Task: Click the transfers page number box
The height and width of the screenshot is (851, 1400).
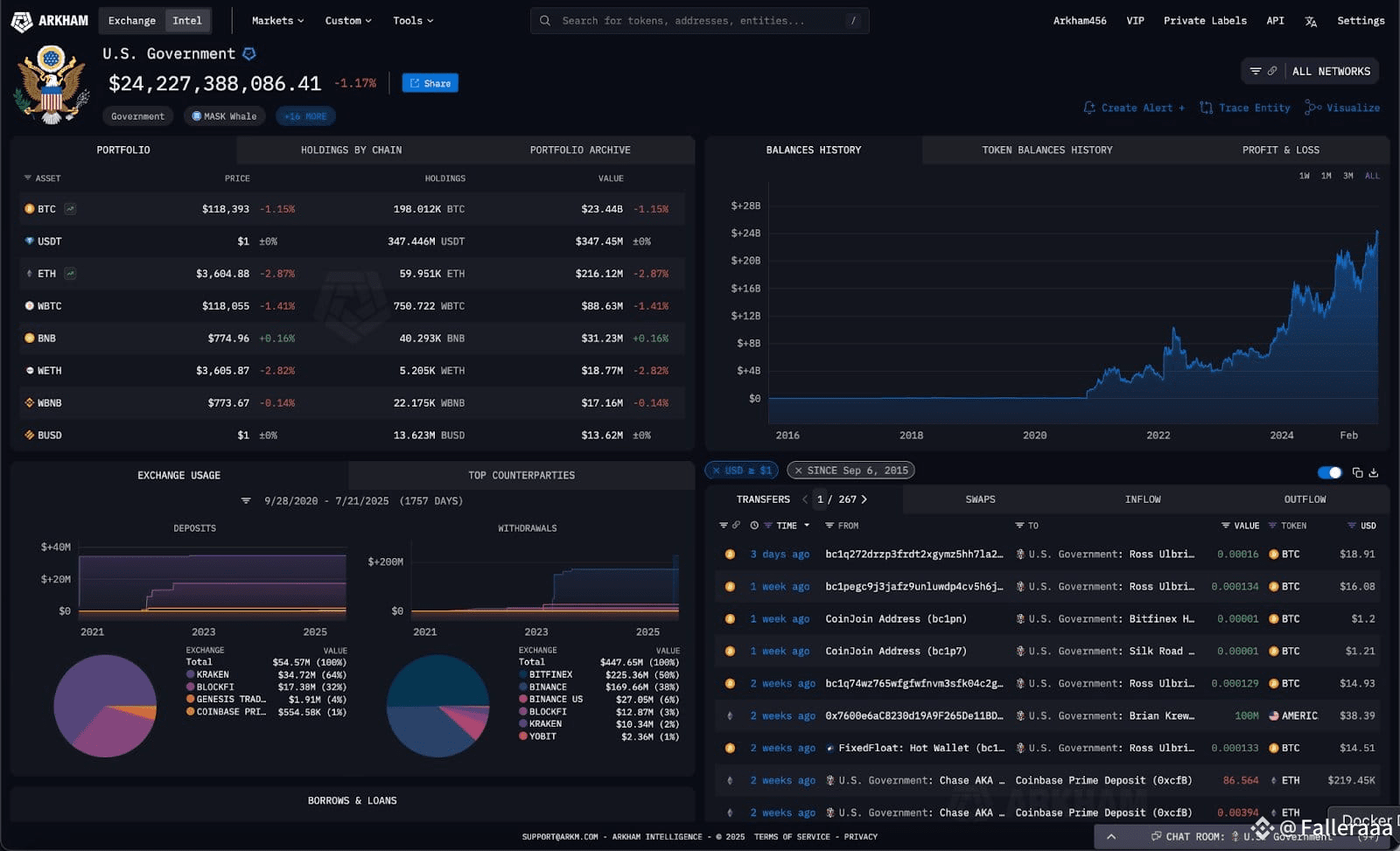Action: point(821,499)
